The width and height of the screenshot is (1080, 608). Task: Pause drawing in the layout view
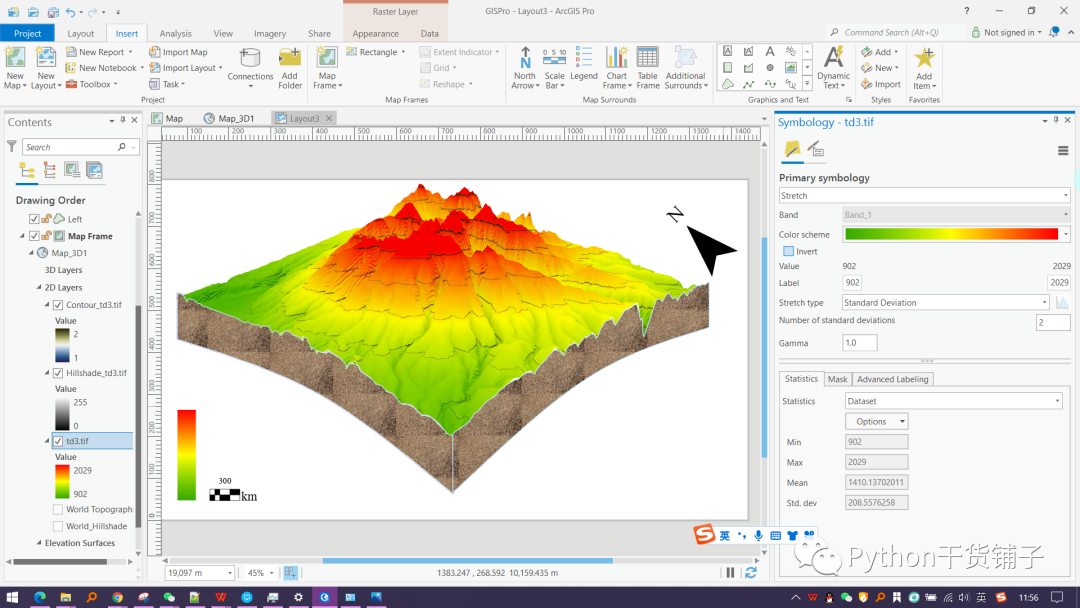coord(730,573)
